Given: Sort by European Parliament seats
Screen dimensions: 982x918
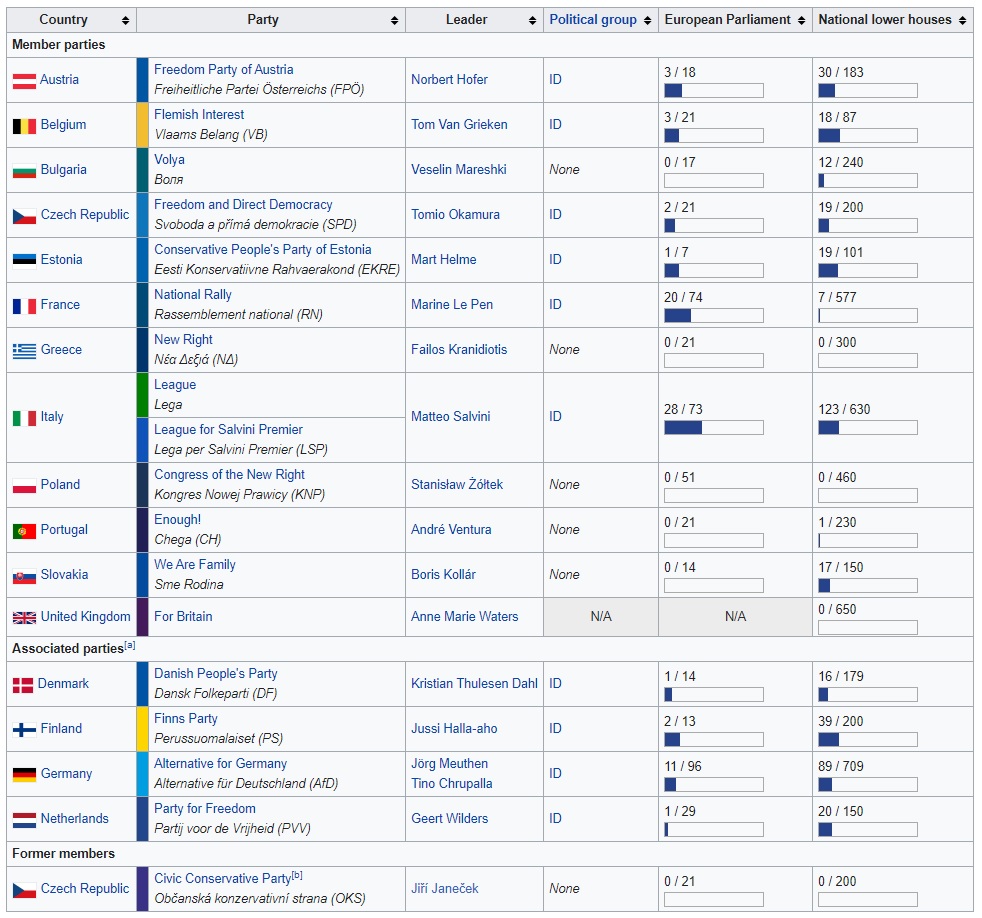Looking at the screenshot, I should 802,21.
